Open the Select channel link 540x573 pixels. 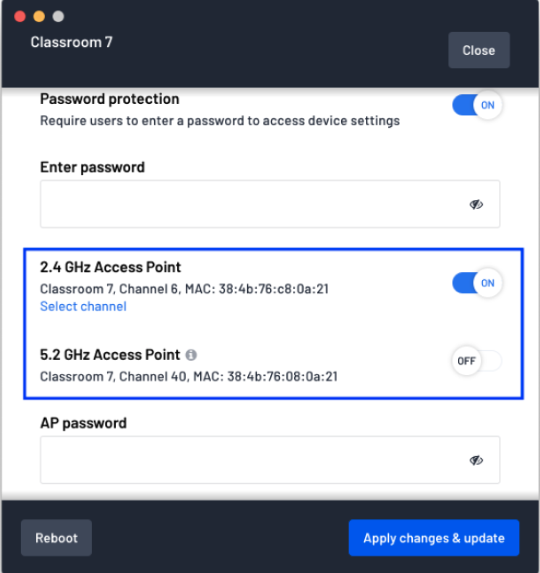(x=83, y=306)
